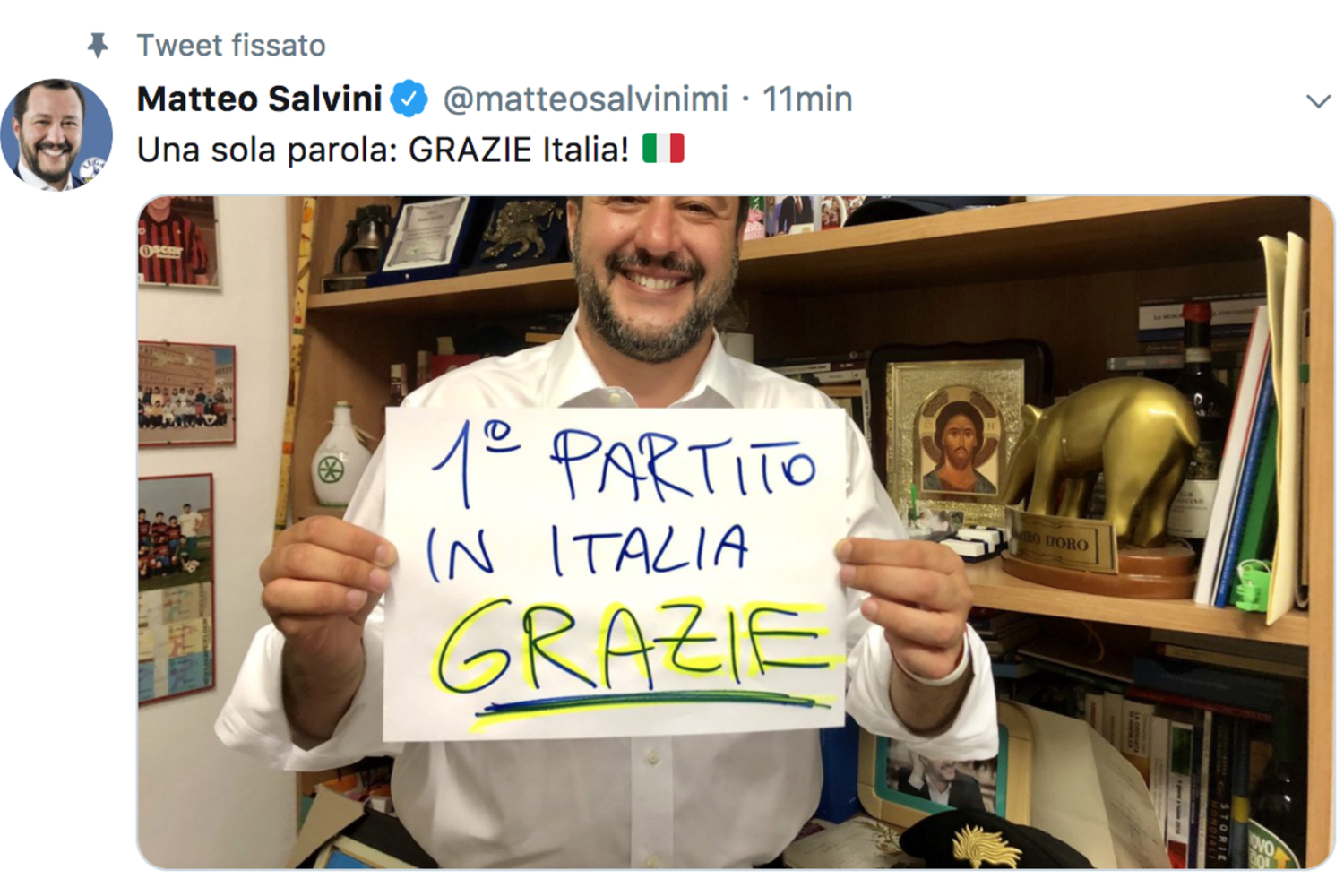This screenshot has width=1344, height=896.
Task: Click the word GRAZIE in the tweet text
Action: pyautogui.click(x=470, y=150)
